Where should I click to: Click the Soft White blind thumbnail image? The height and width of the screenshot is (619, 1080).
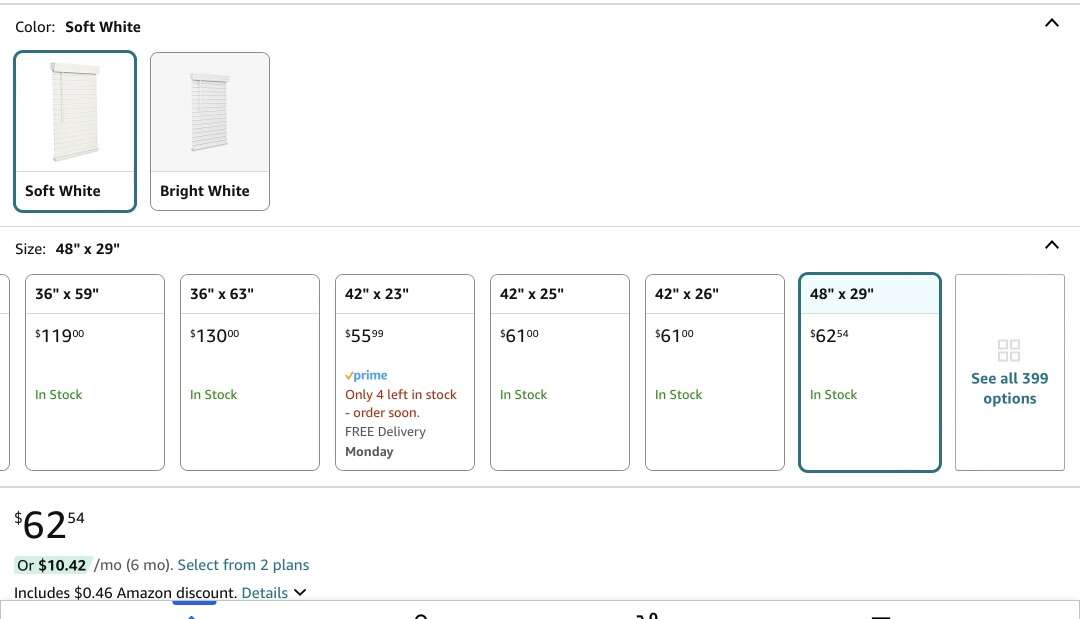point(75,112)
